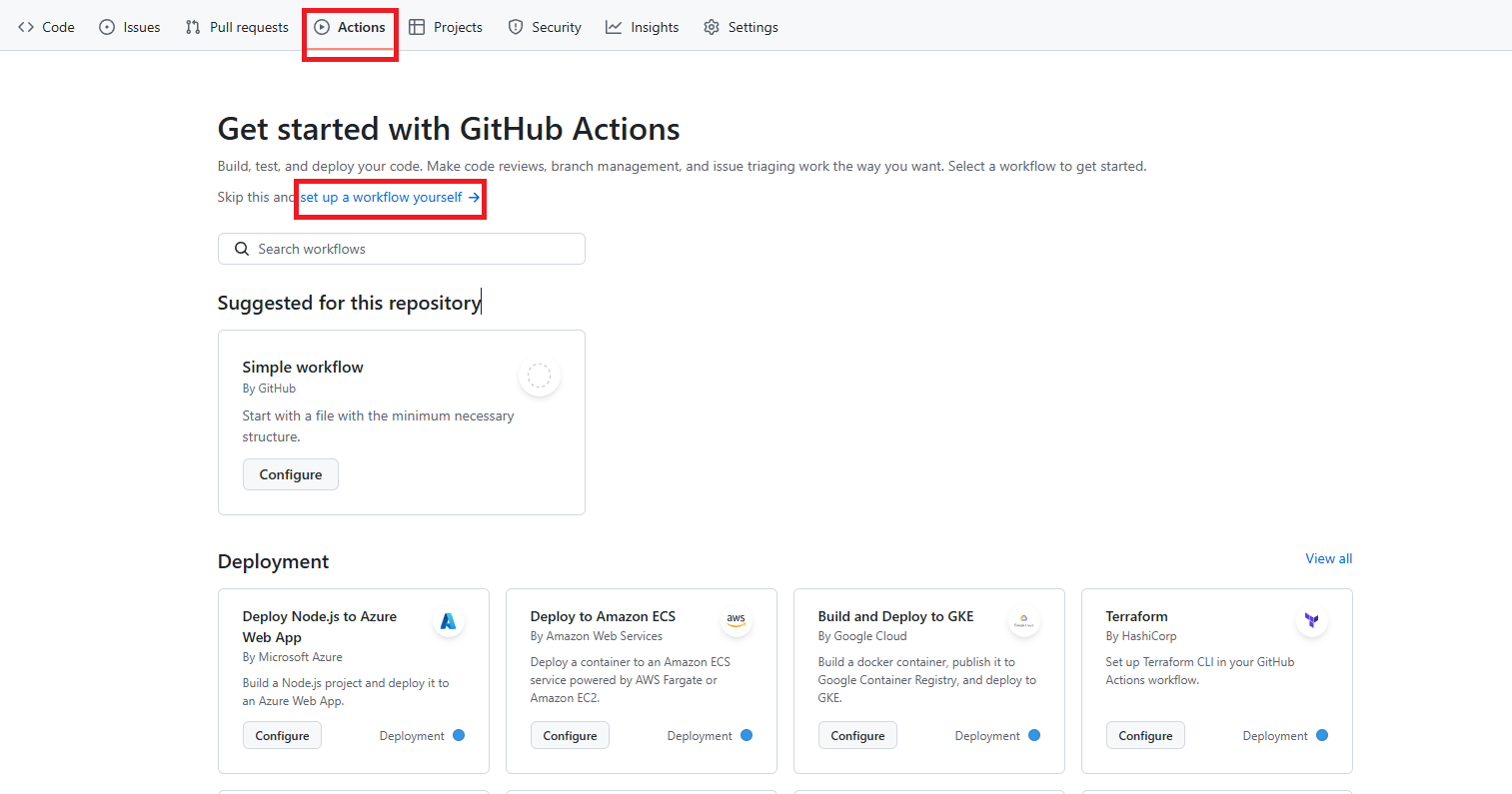Click 'By GitHub' under Simple workflow
The width and height of the screenshot is (1512, 794).
tap(269, 389)
